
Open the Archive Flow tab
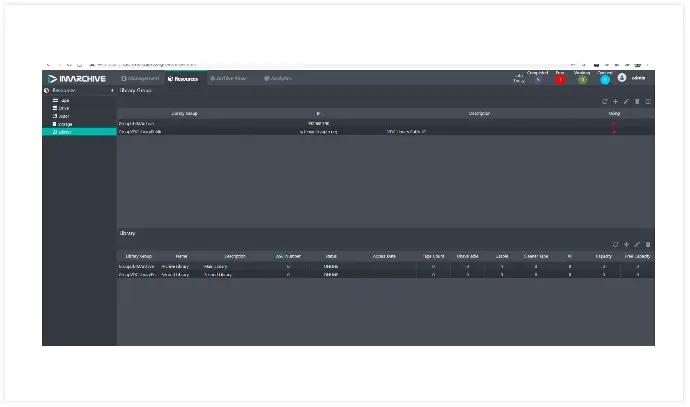[229, 78]
